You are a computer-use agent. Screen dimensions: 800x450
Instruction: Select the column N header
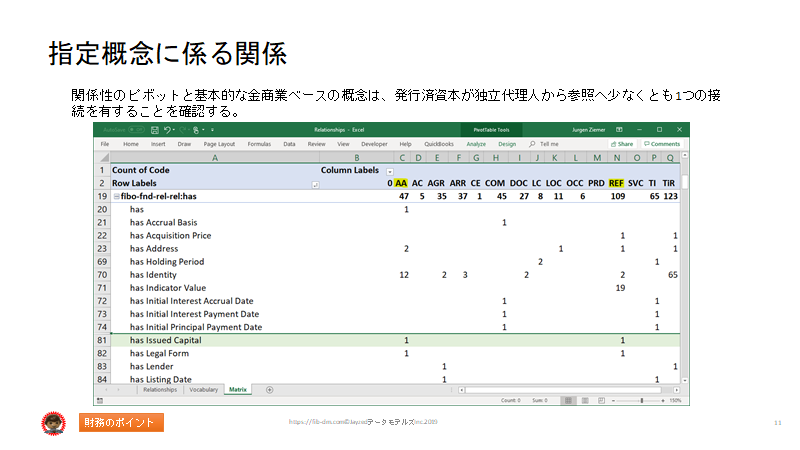coord(617,158)
